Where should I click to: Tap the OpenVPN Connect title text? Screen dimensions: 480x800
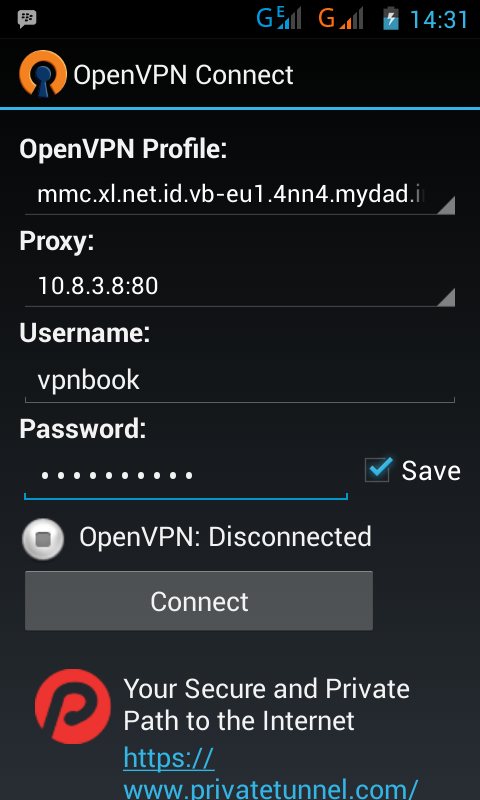coord(183,75)
